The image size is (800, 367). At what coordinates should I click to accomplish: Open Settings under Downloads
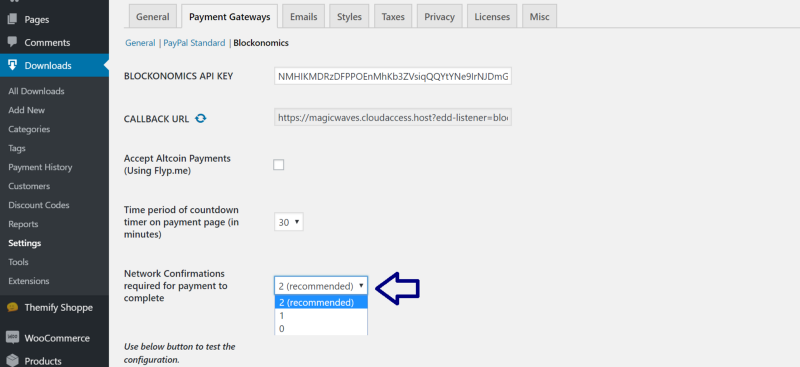point(24,243)
